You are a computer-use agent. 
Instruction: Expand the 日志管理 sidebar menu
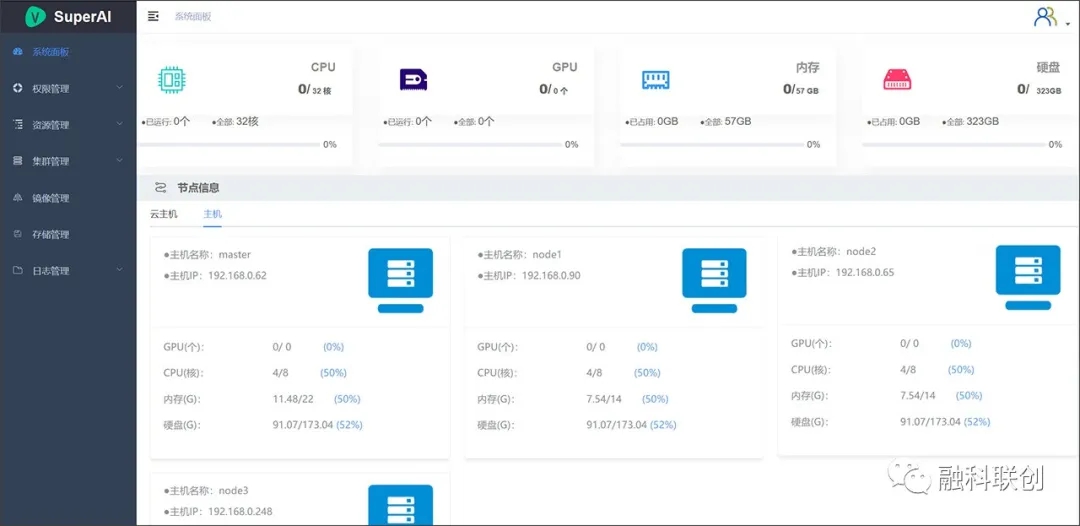(x=68, y=271)
